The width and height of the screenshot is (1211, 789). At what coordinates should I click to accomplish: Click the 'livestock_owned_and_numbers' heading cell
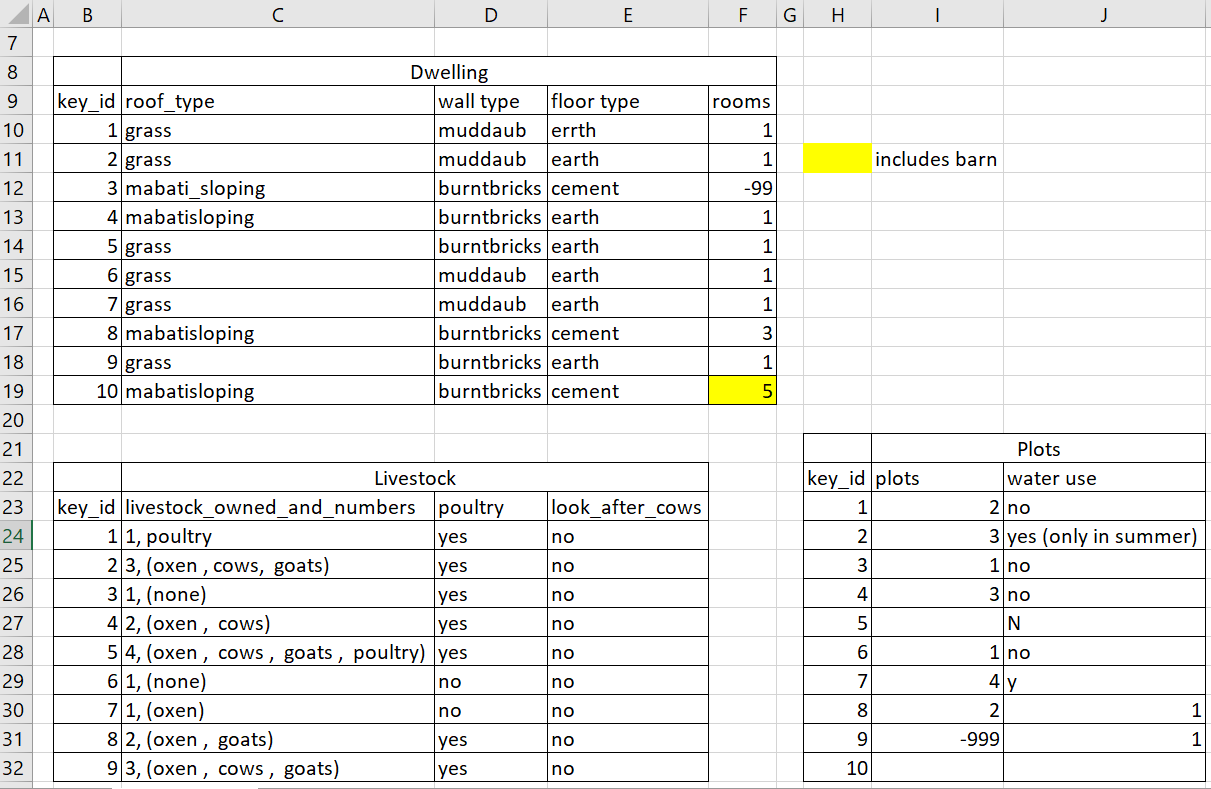point(278,507)
